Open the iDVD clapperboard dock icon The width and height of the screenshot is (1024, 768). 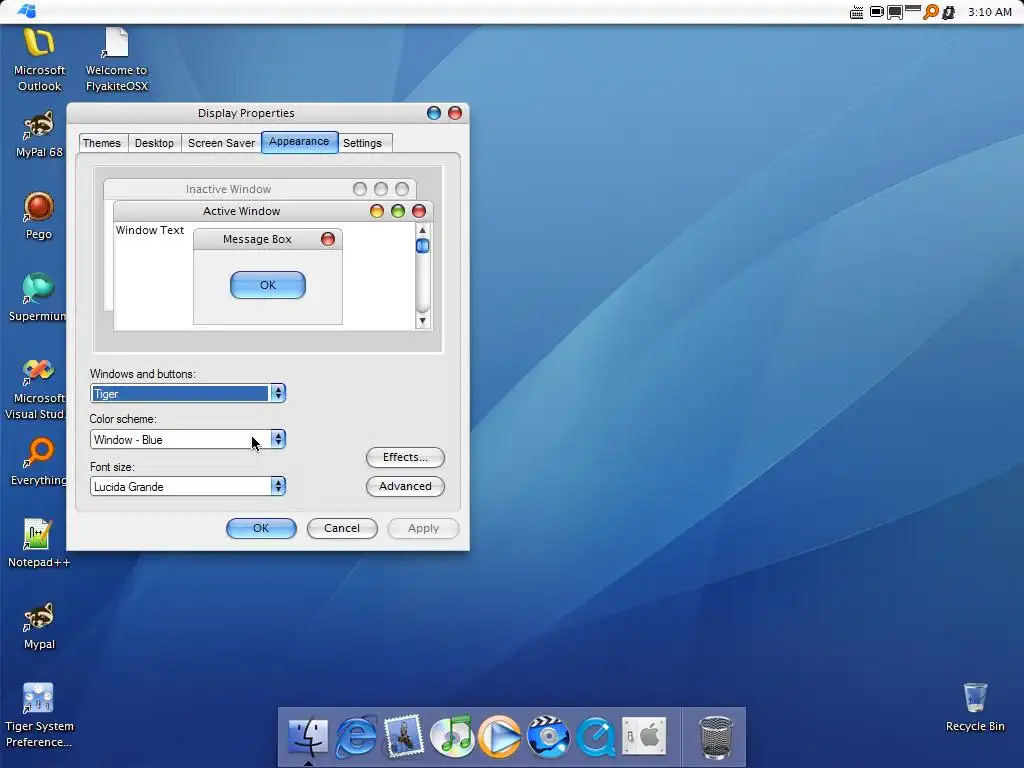(548, 737)
